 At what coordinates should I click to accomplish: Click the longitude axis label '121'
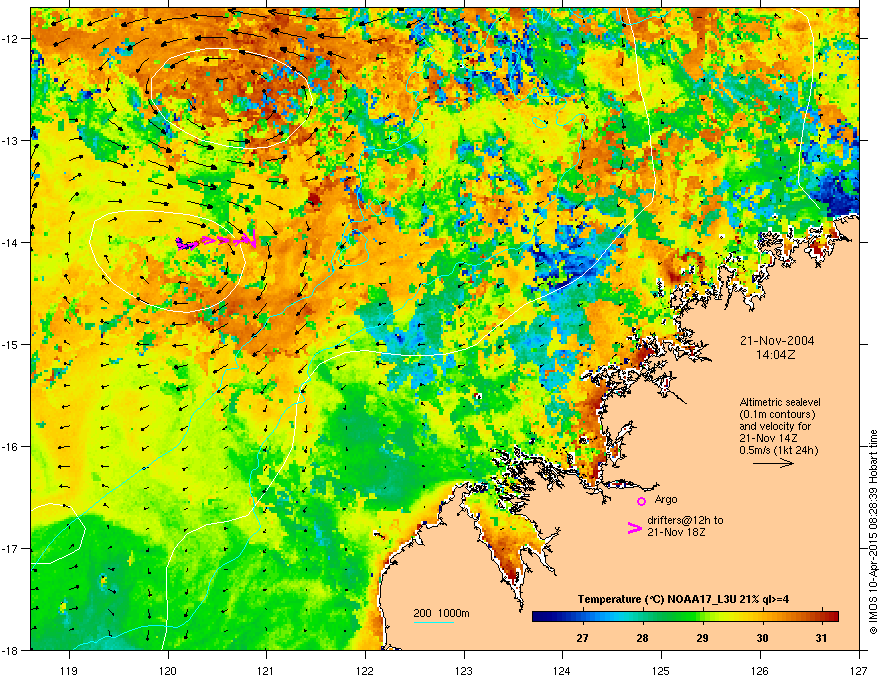click(x=266, y=670)
